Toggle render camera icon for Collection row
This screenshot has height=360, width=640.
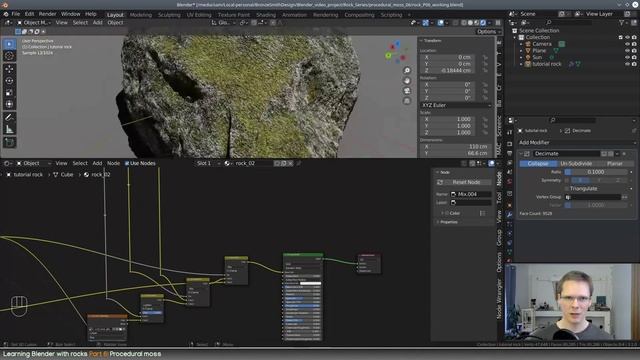click(x=634, y=37)
